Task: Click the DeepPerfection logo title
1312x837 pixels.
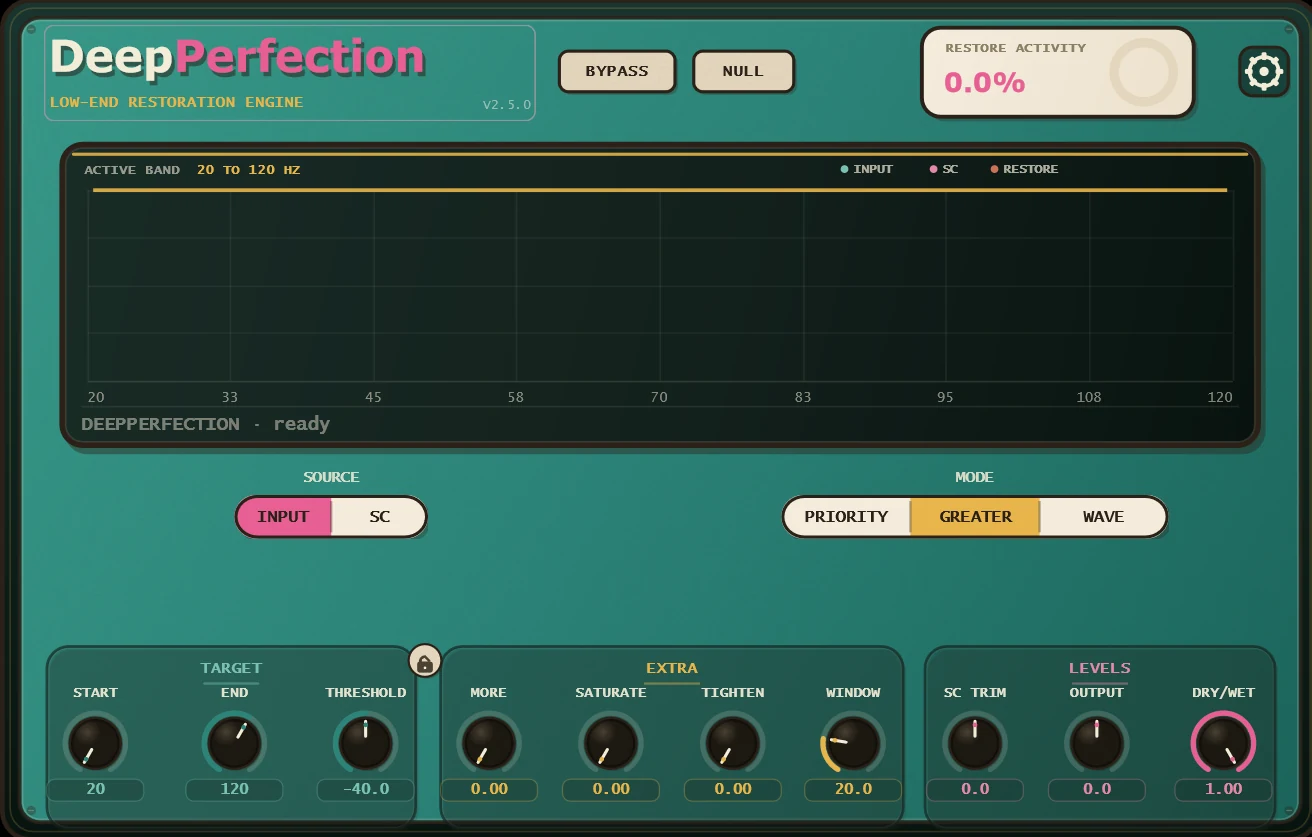Action: 238,57
